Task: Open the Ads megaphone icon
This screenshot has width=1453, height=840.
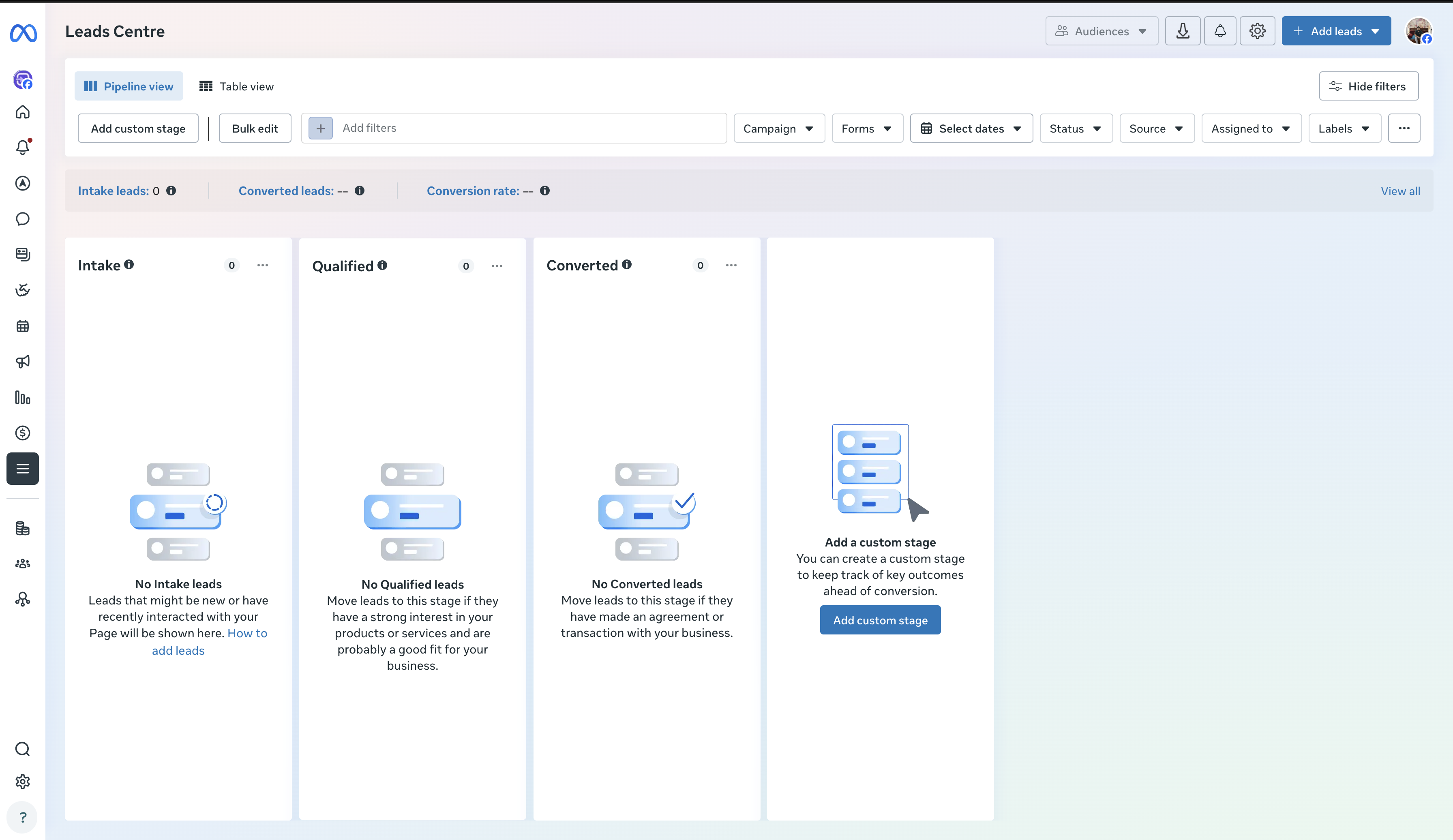Action: click(x=22, y=362)
